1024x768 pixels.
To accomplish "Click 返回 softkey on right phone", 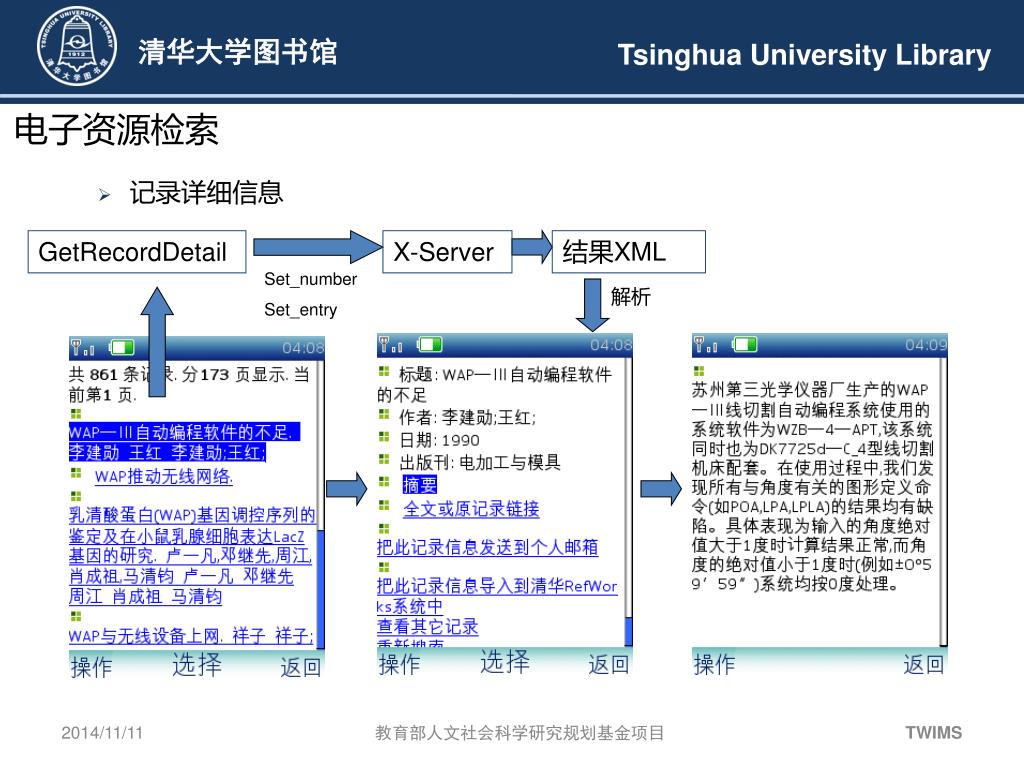I will click(x=923, y=664).
